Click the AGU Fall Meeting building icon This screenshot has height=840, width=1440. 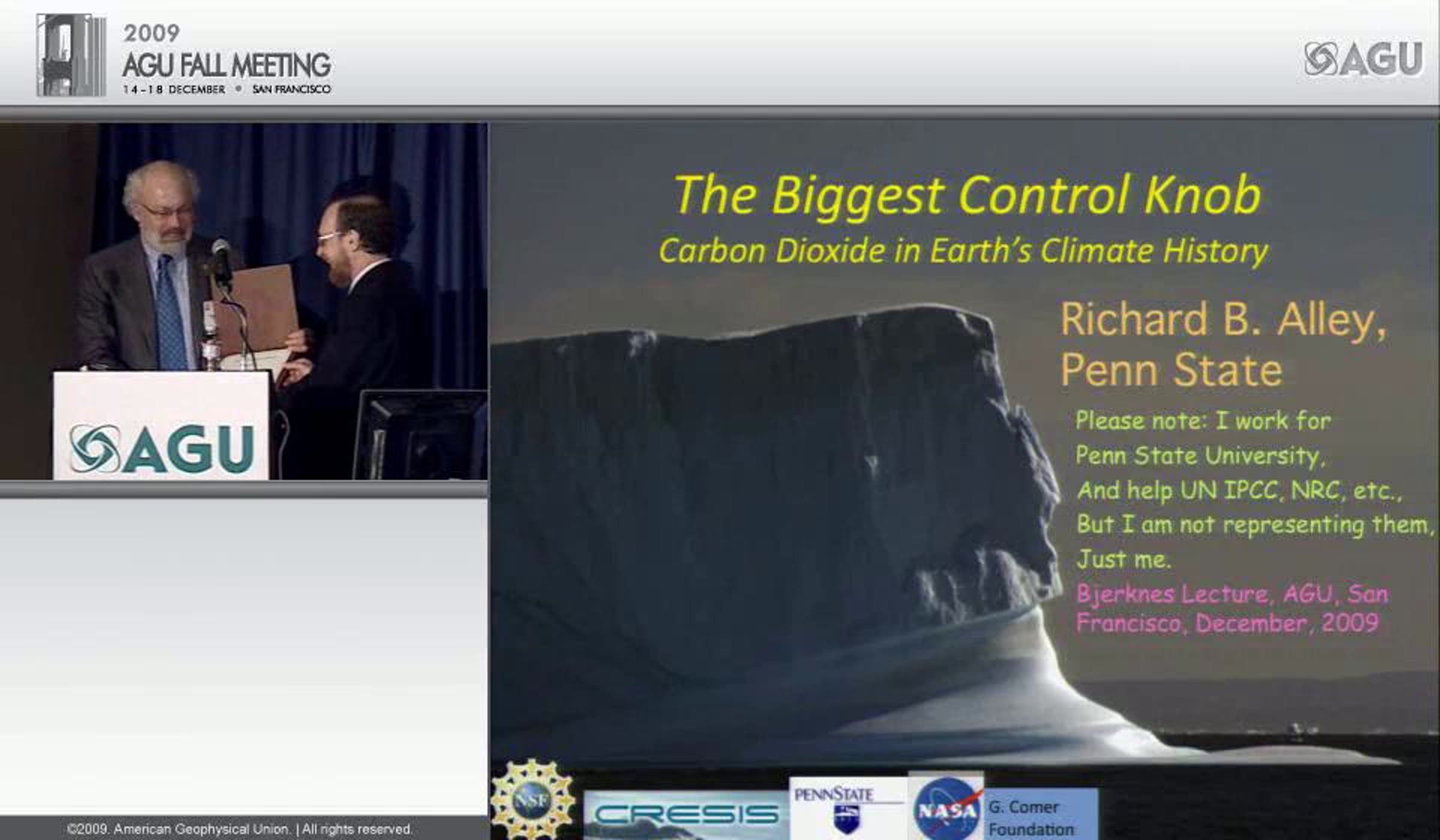coord(71,55)
